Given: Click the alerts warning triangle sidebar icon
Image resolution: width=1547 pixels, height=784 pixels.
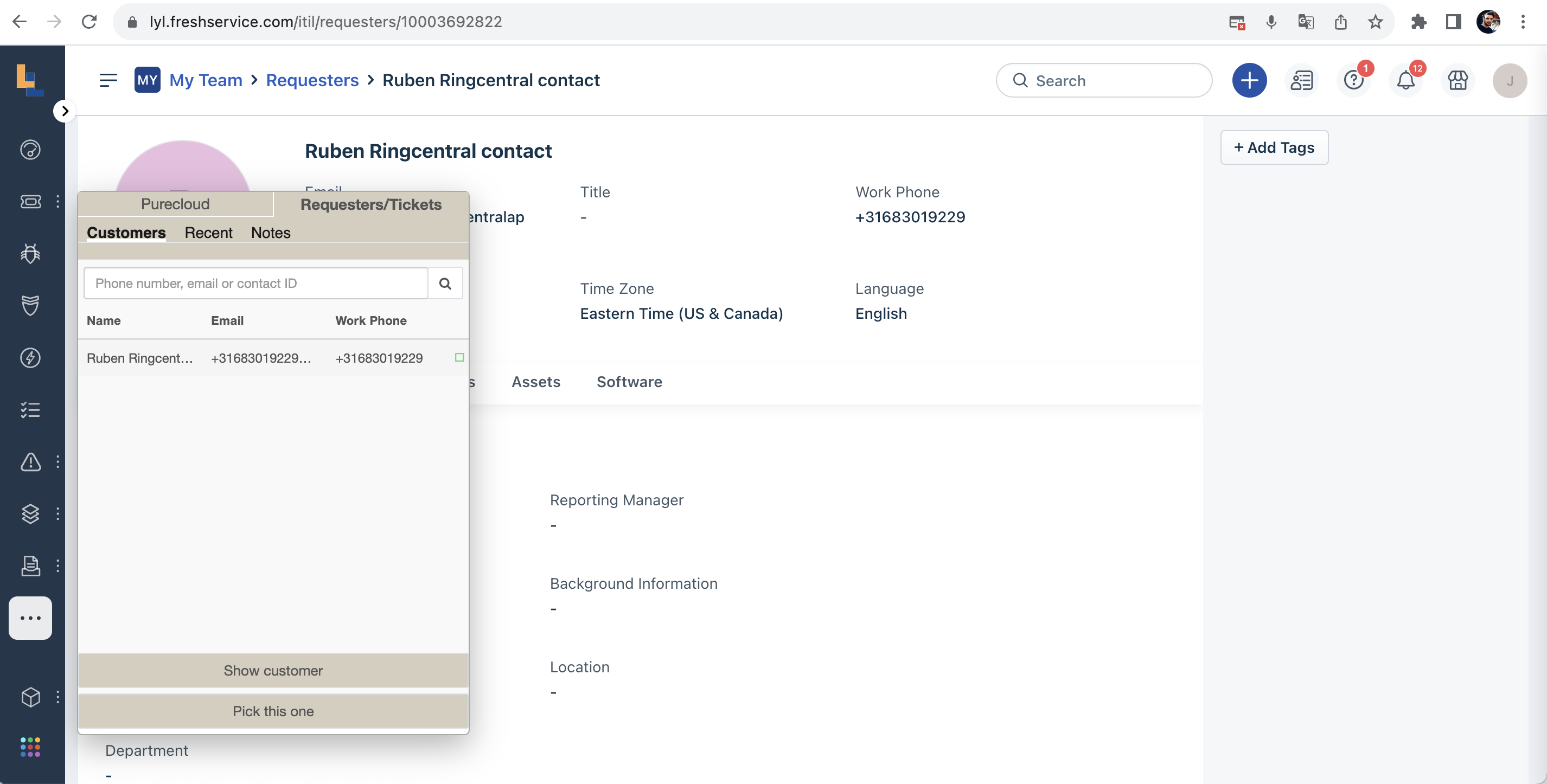Looking at the screenshot, I should tap(30, 461).
